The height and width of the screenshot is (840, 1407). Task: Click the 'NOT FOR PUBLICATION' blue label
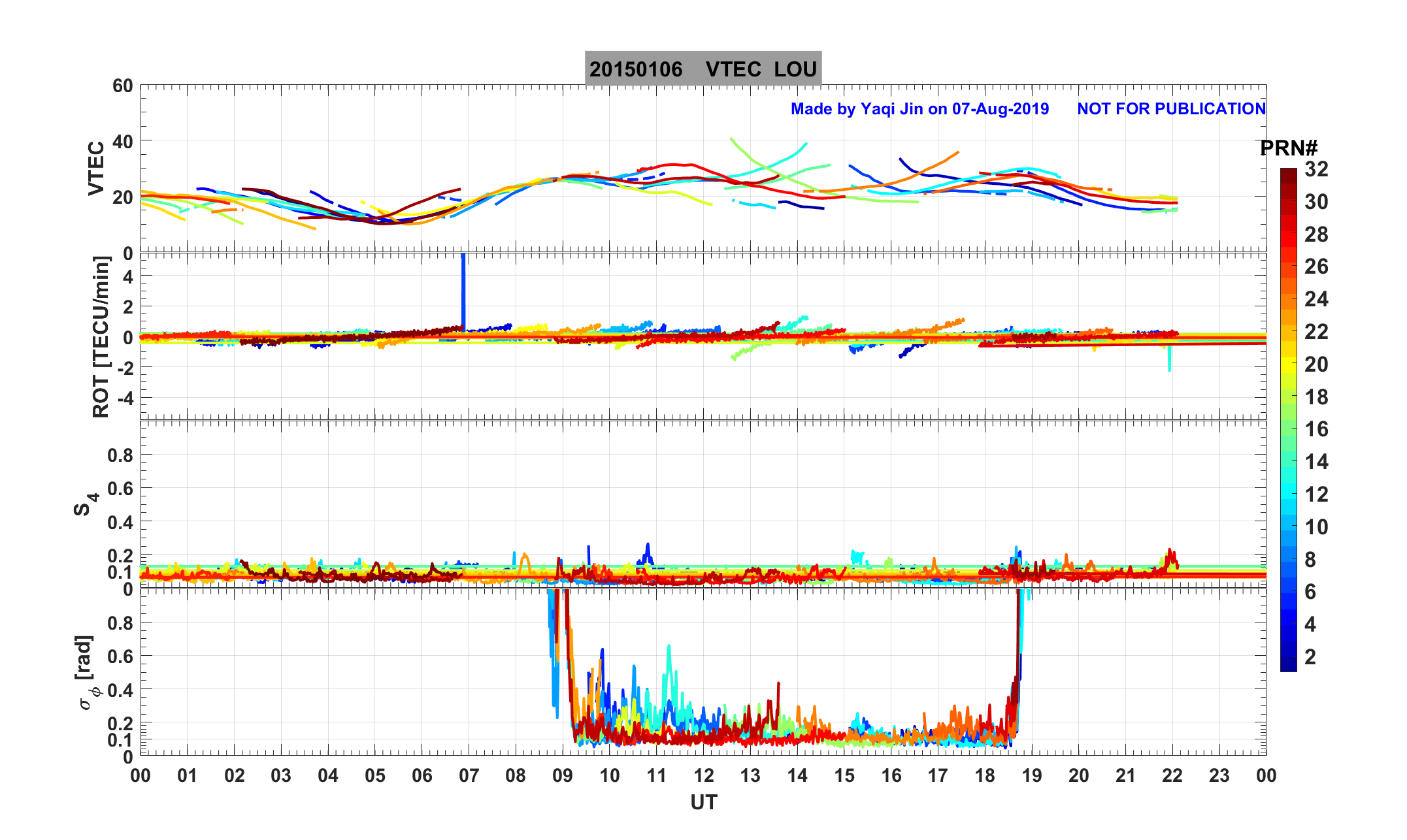click(x=1171, y=109)
